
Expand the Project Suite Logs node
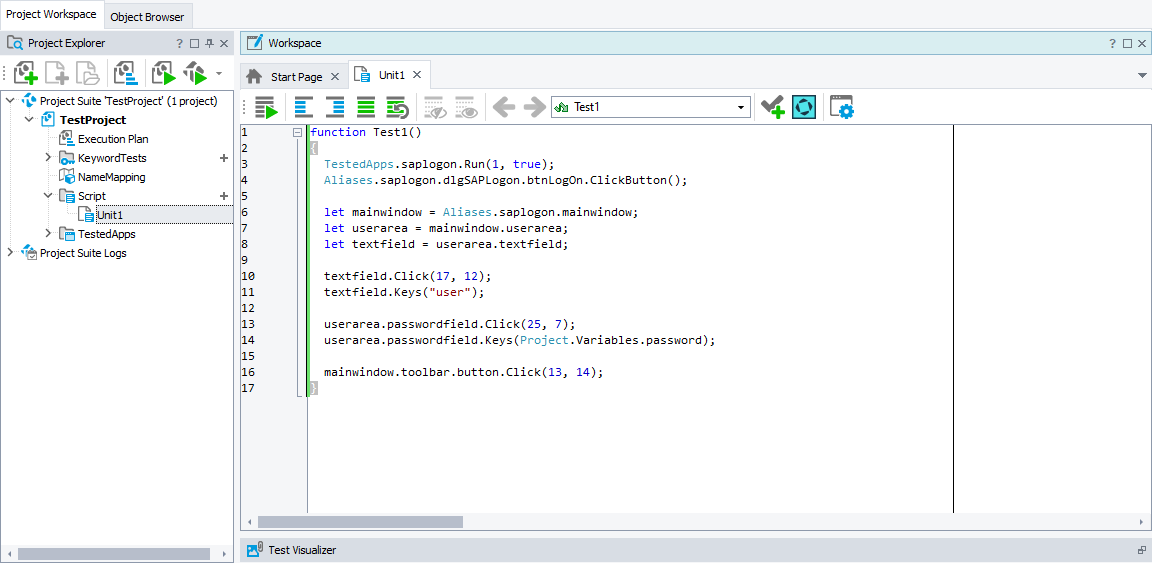(11, 253)
